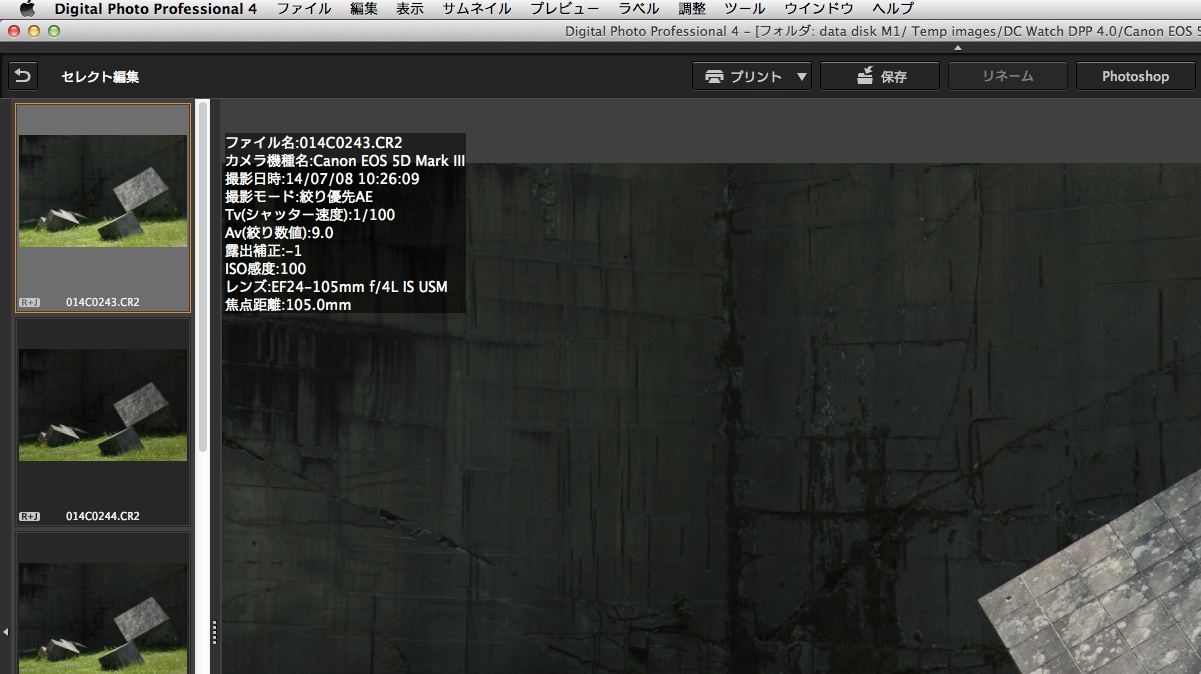Click the thumbnail panel divider grip handle
The image size is (1201, 674).
[x=214, y=632]
